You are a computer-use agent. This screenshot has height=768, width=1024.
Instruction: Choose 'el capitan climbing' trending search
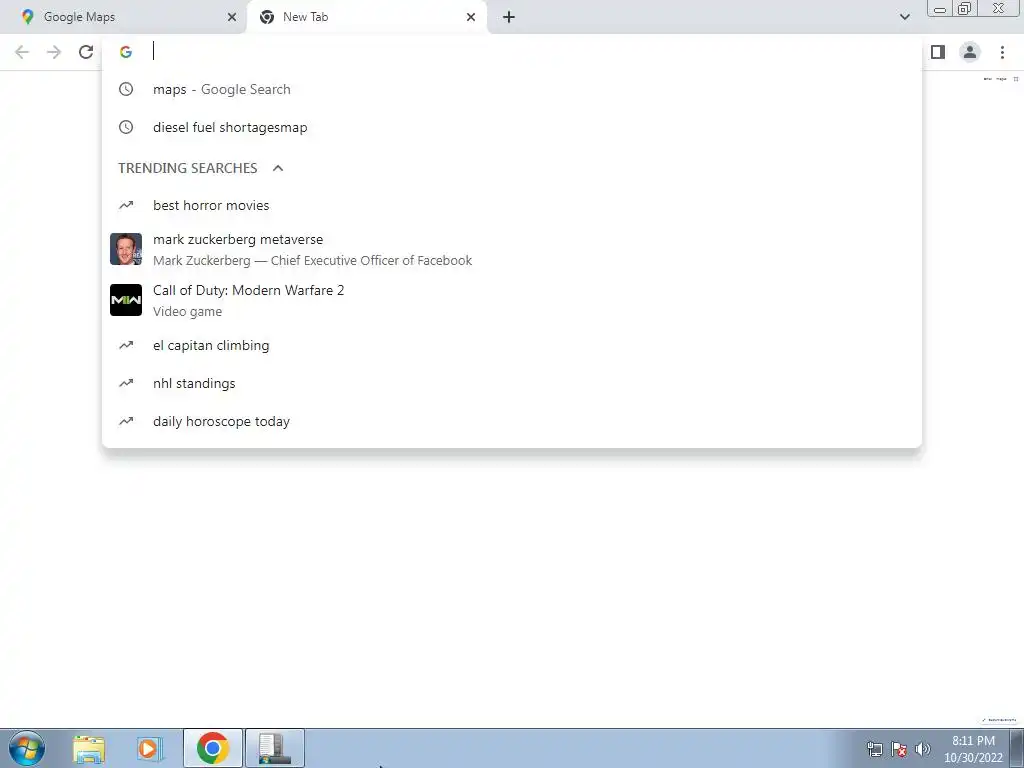click(512, 345)
